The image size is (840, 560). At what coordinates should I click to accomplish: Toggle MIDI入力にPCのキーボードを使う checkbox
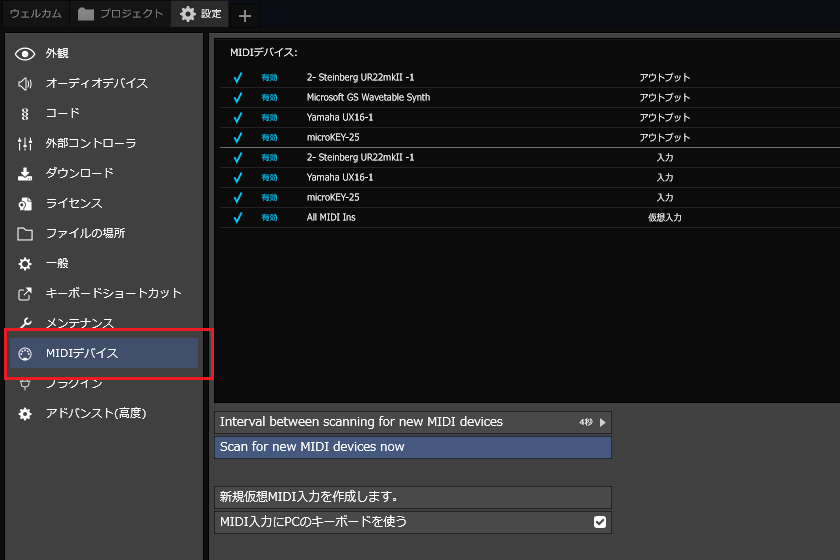(600, 521)
